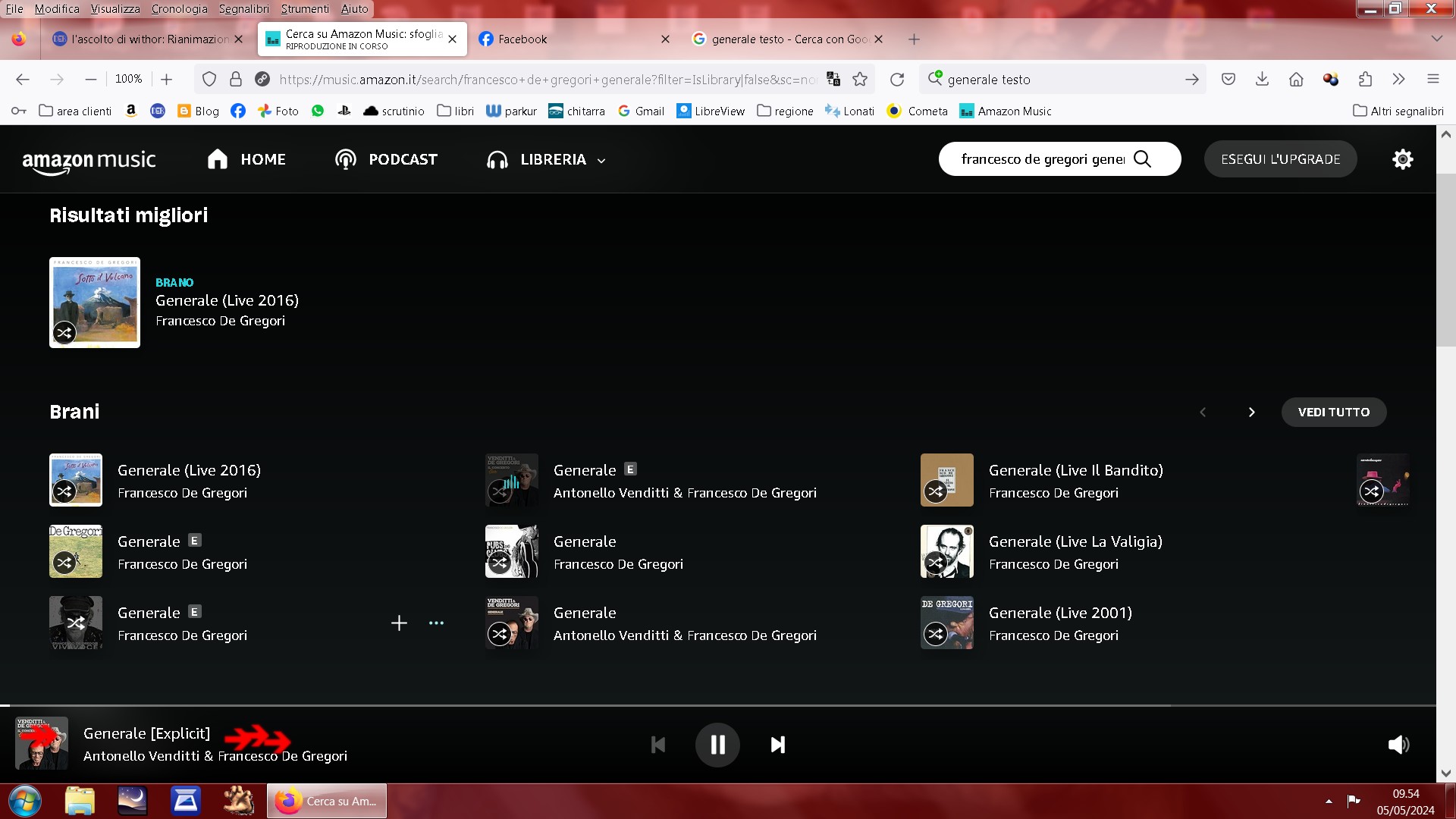Viewport: 1456px width, 819px height.
Task: Pause the currently playing song
Action: coord(717,745)
